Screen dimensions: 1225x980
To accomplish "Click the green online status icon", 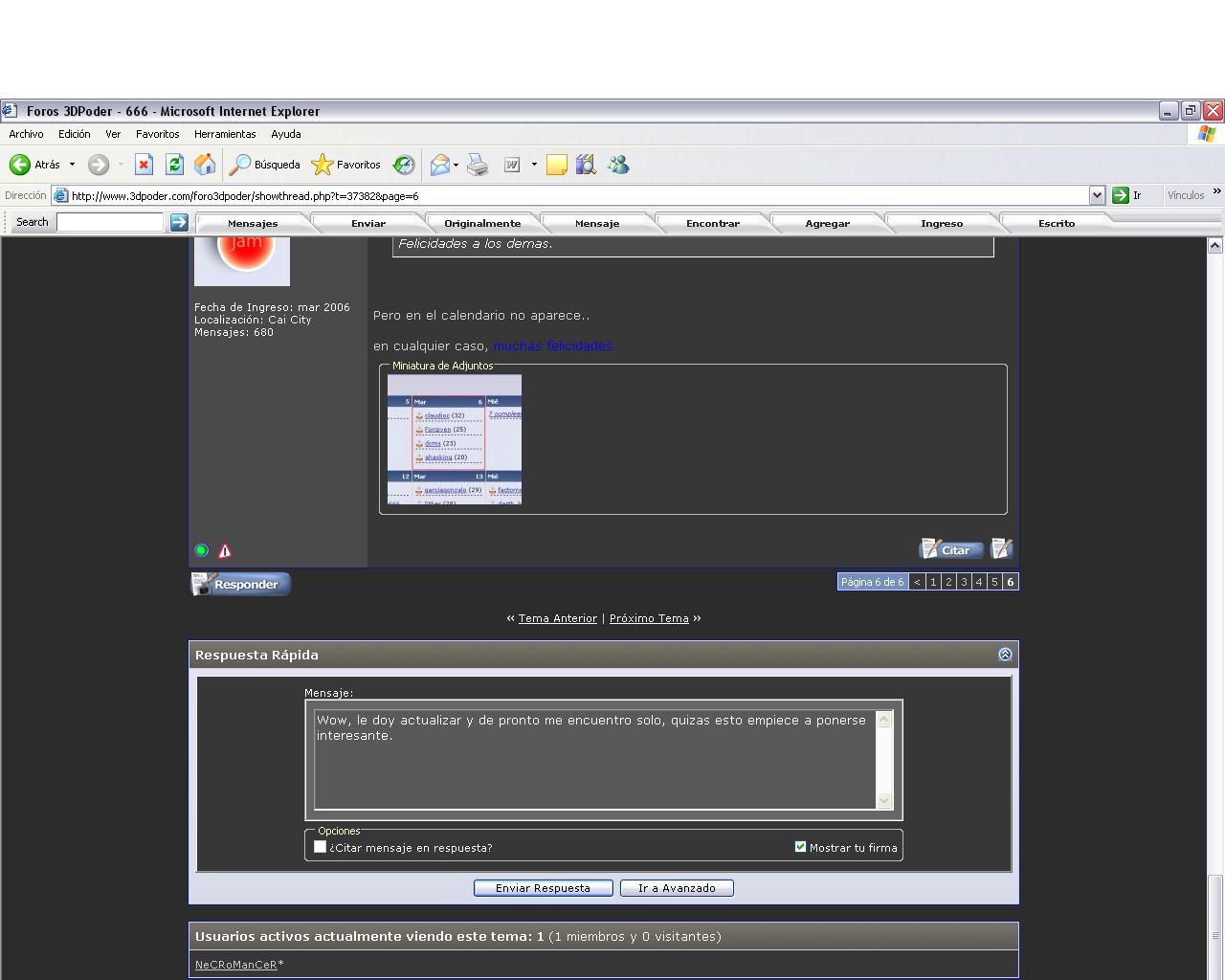I will click(201, 550).
